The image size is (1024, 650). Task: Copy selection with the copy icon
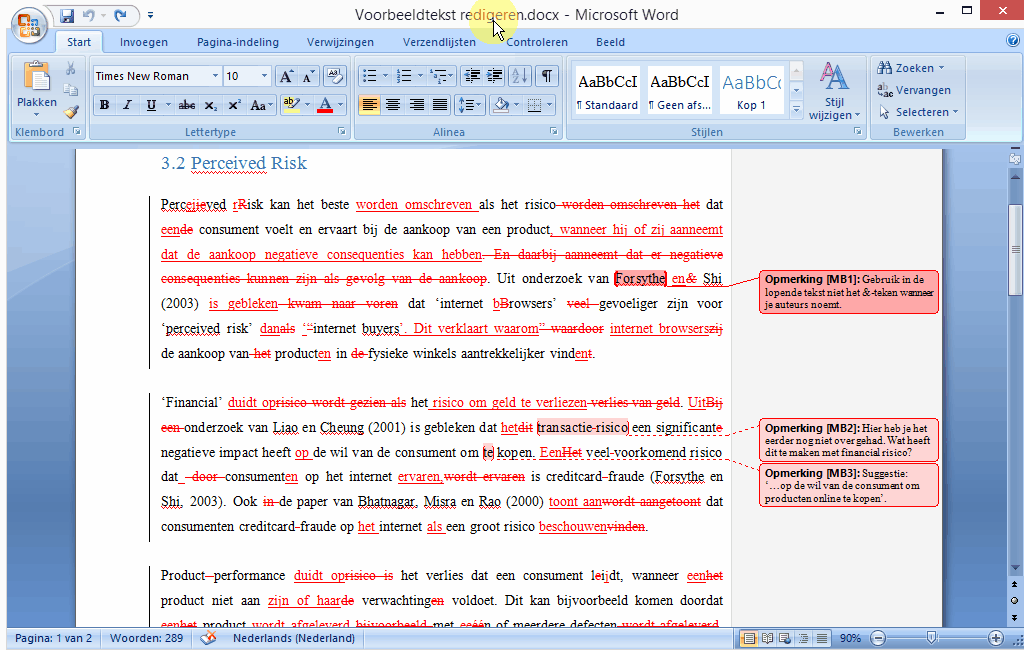tap(71, 90)
